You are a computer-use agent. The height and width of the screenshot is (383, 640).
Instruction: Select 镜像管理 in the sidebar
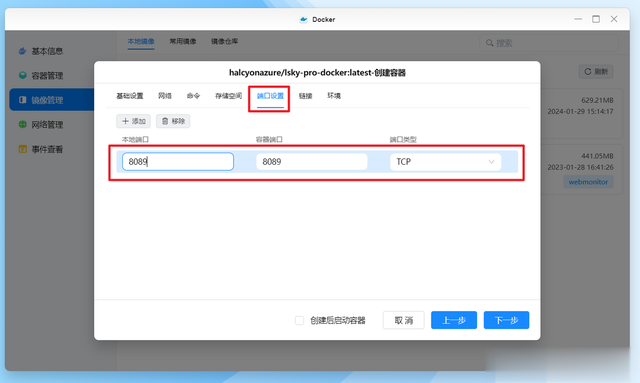[x=52, y=100]
